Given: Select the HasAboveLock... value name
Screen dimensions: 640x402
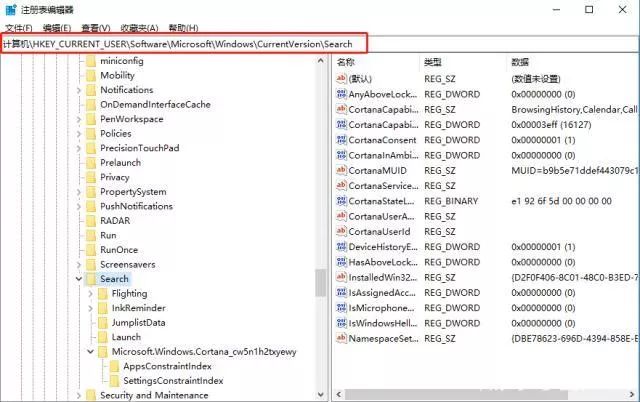Looking at the screenshot, I should pyautogui.click(x=383, y=262).
